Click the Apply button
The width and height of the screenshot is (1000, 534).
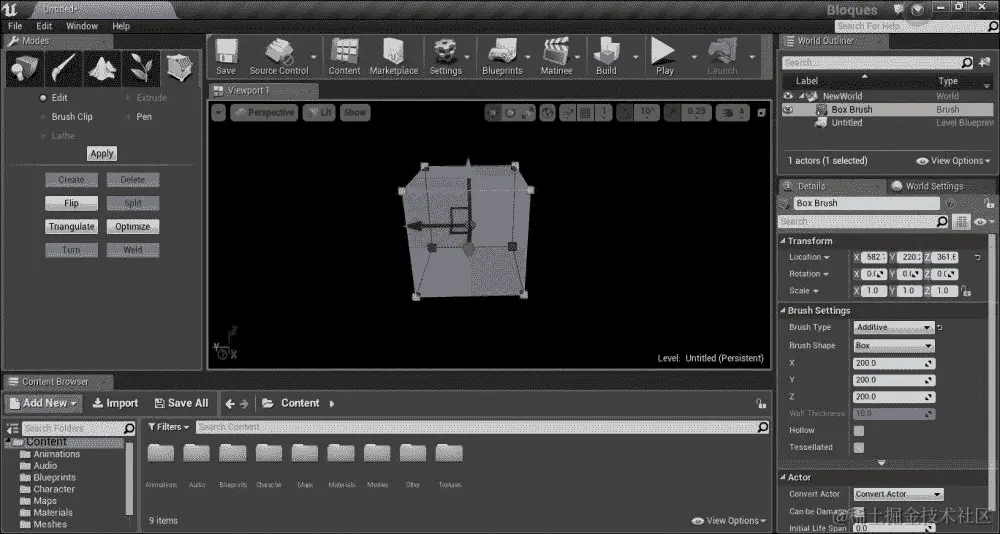102,154
